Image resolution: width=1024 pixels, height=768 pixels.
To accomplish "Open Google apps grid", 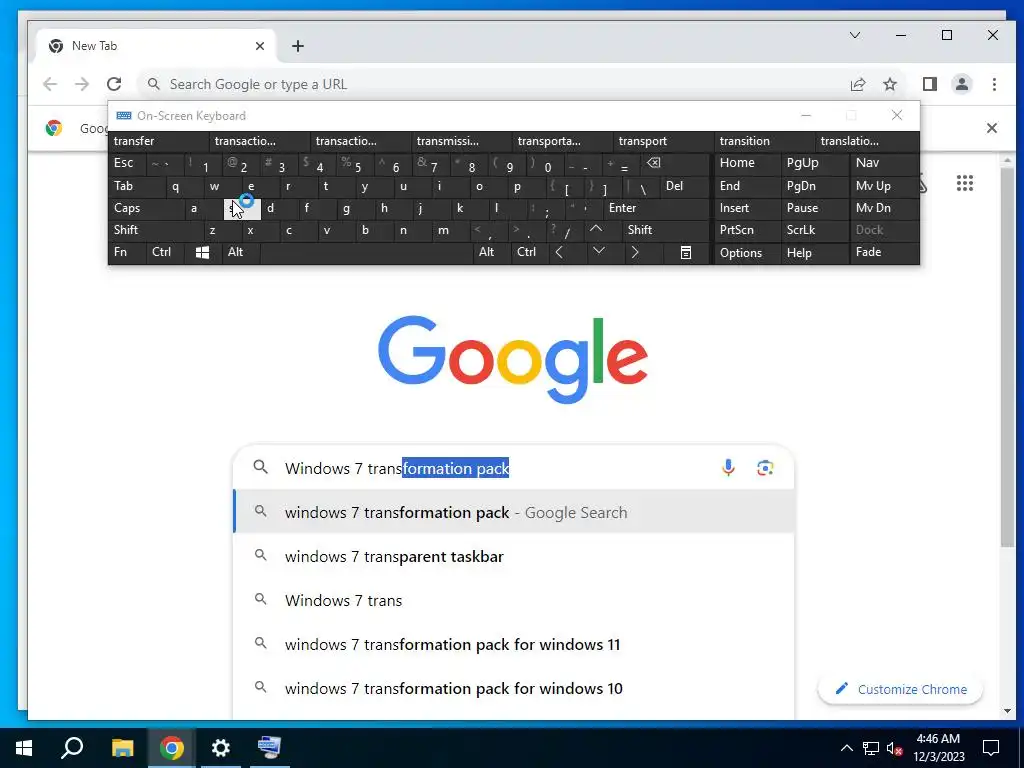I will coord(965,184).
